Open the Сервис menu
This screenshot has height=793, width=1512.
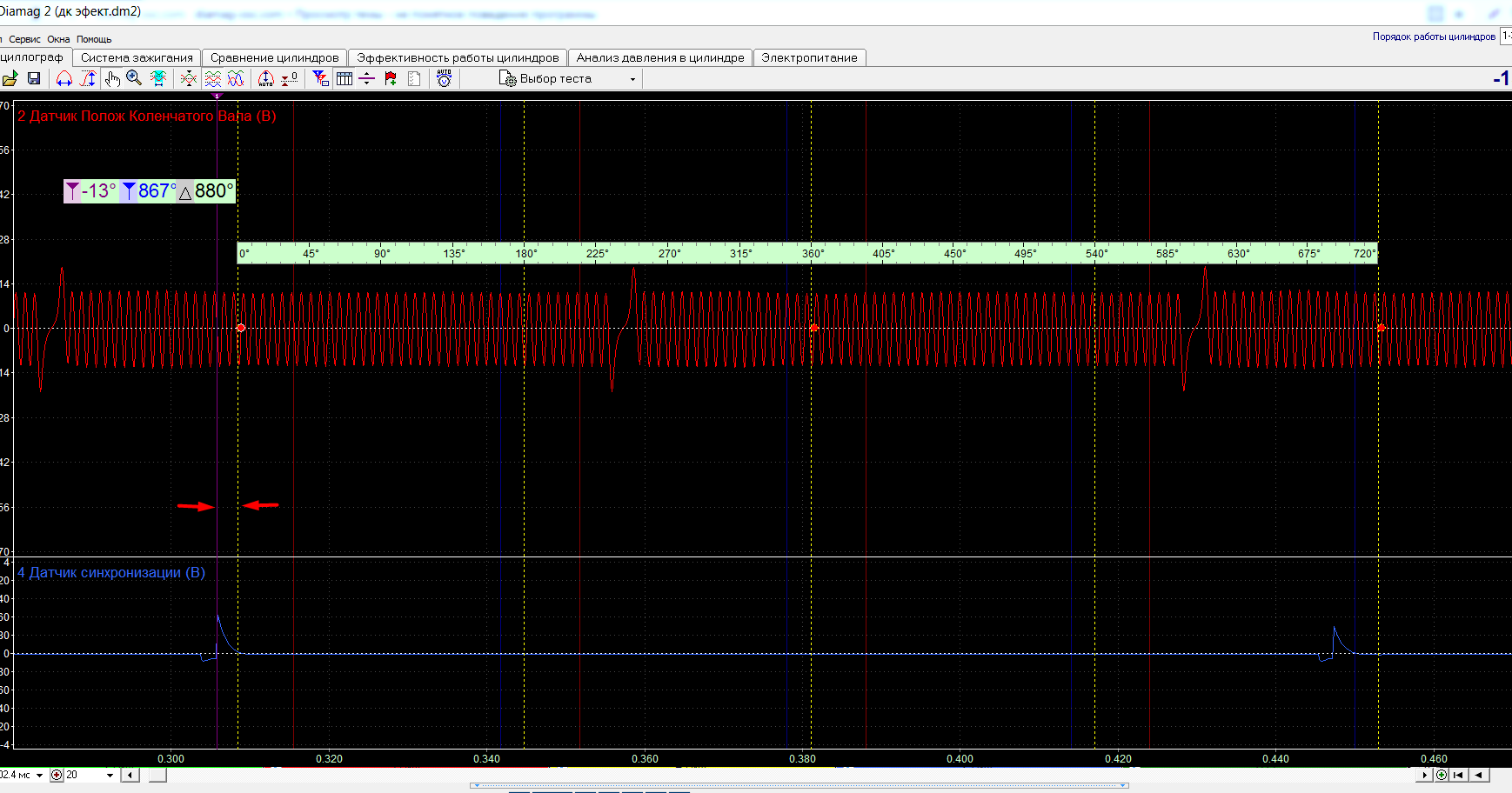coord(24,39)
